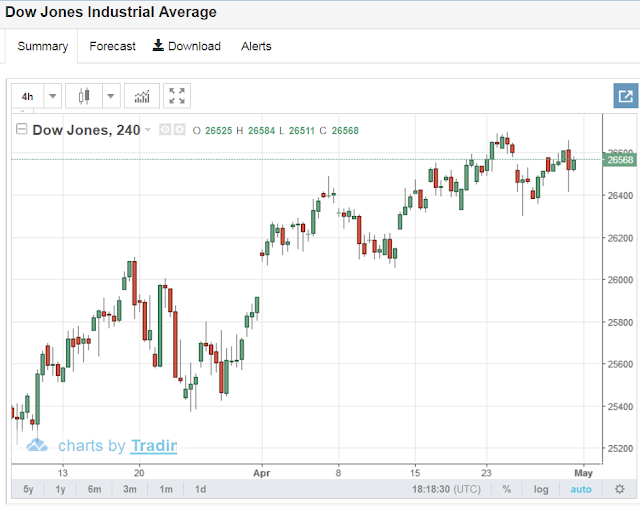Click the 20 date label on the time axis
The height and width of the screenshot is (507, 640).
tap(139, 473)
